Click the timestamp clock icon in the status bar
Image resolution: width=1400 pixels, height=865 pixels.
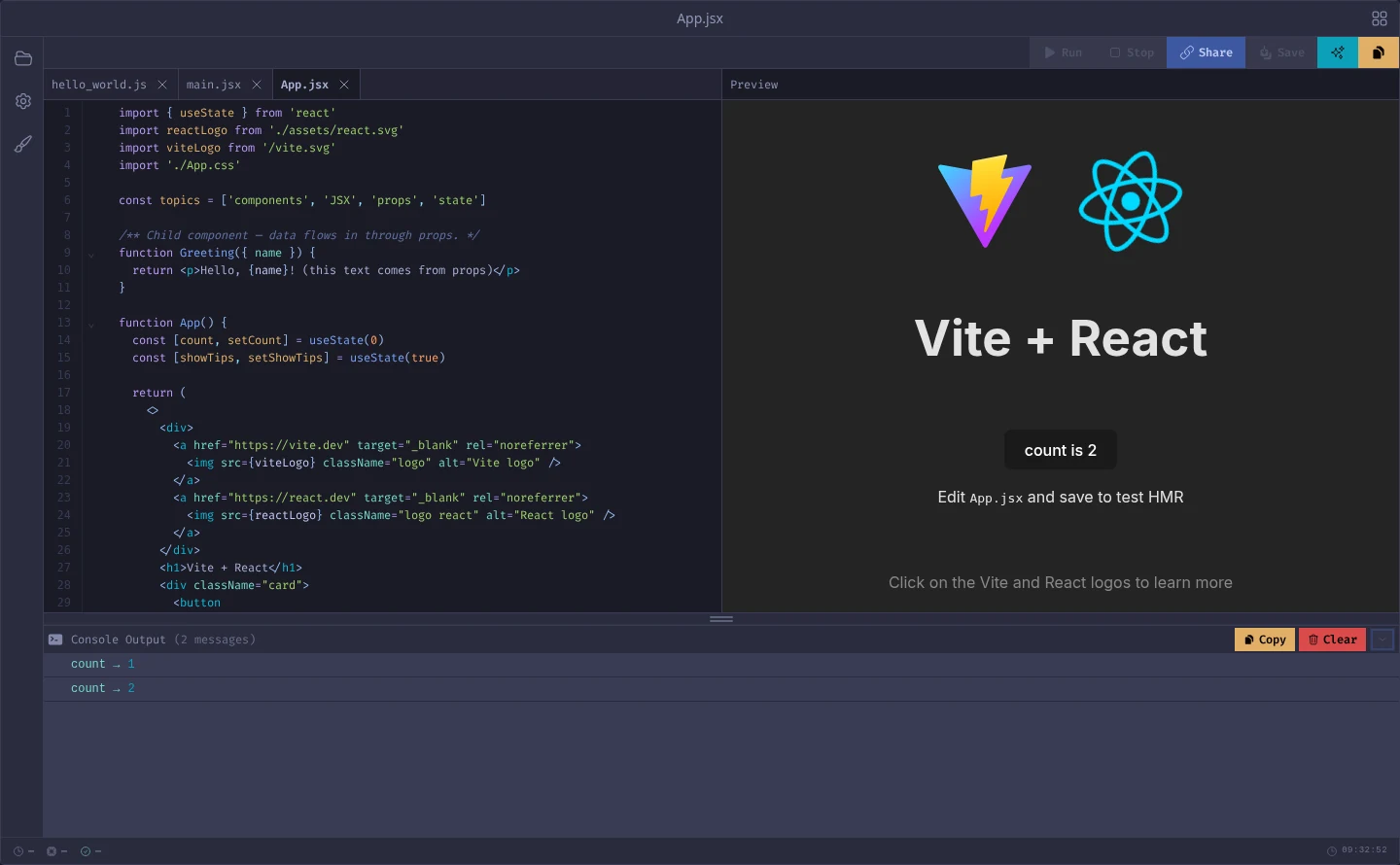coord(1332,850)
